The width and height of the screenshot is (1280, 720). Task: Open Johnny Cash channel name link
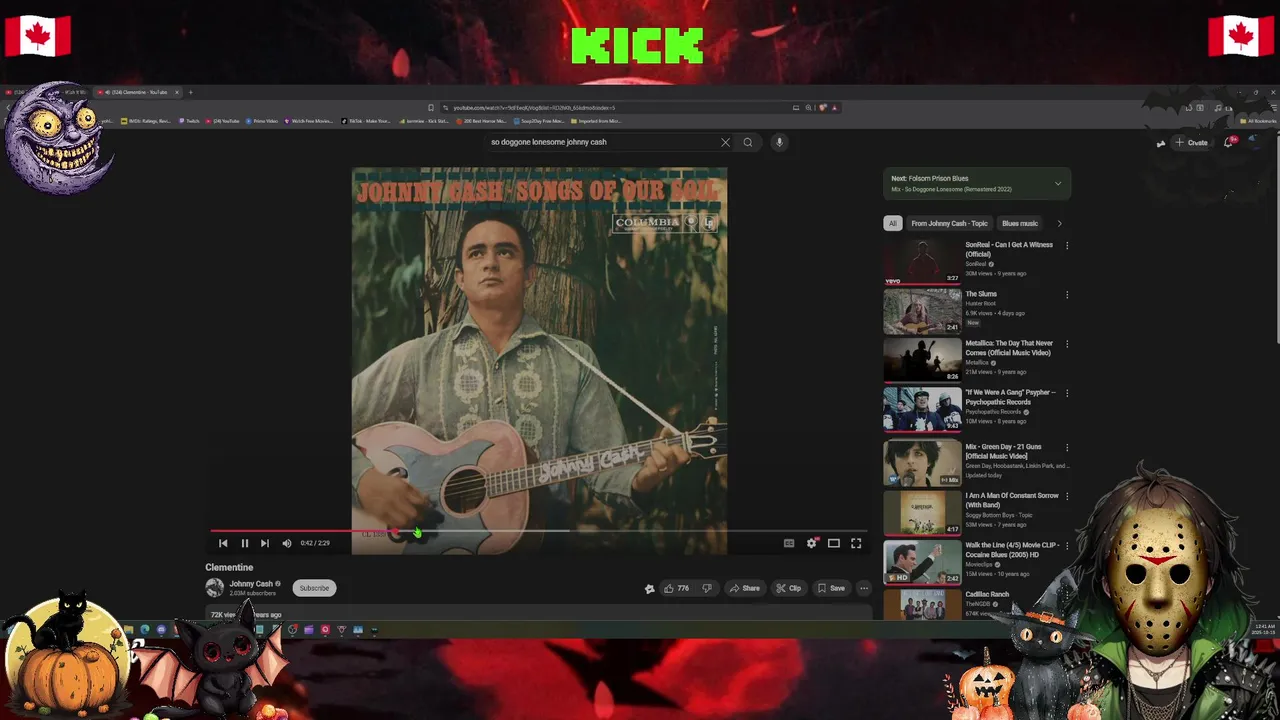pyautogui.click(x=251, y=584)
